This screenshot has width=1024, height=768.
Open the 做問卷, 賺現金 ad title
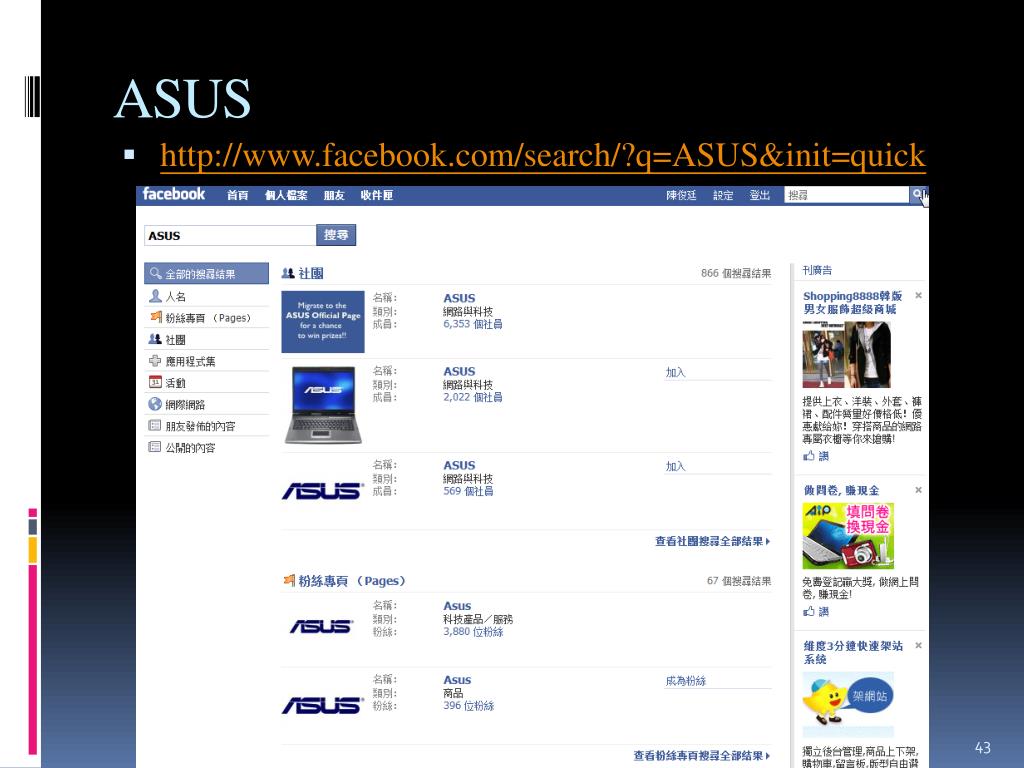click(841, 490)
